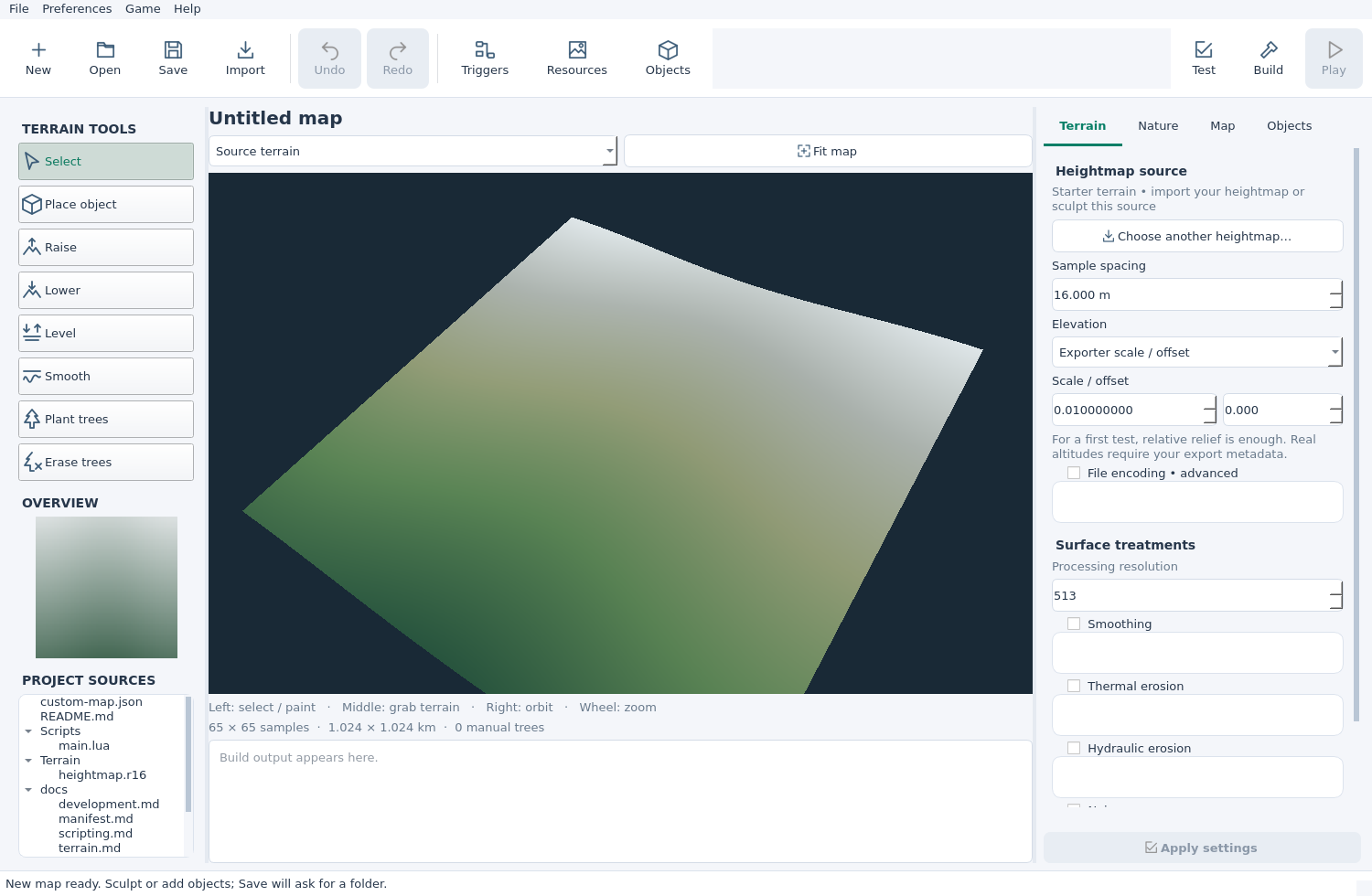
Task: Select the Plant trees tool
Action: pos(106,420)
